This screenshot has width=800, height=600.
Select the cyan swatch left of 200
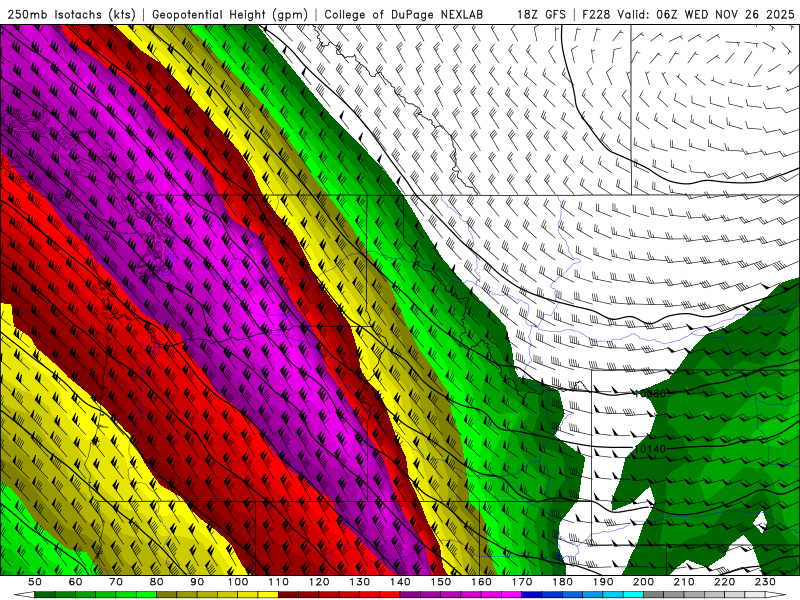click(x=633, y=594)
